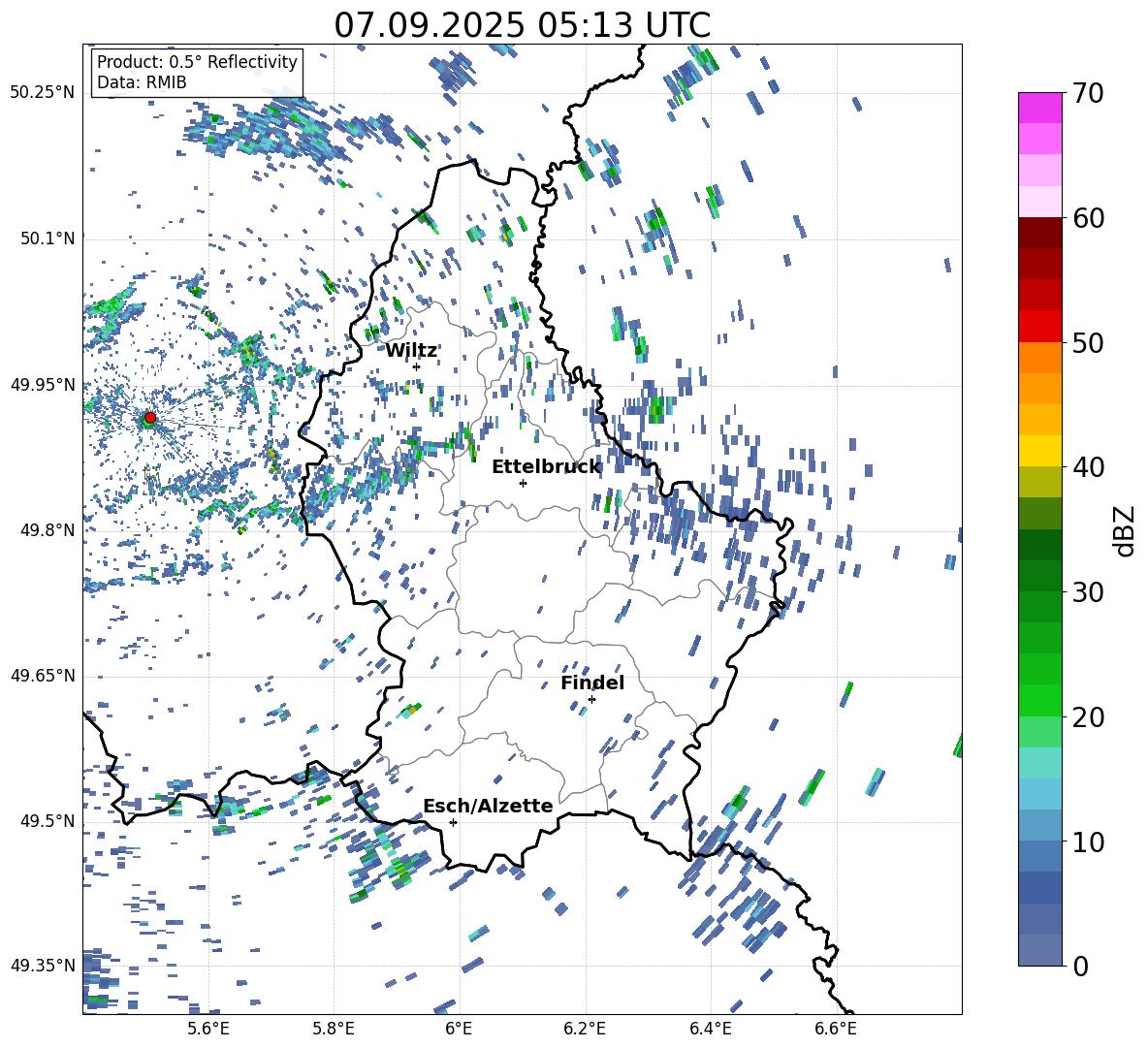
Task: Click the Ettelbruck city label
Action: pyautogui.click(x=546, y=467)
